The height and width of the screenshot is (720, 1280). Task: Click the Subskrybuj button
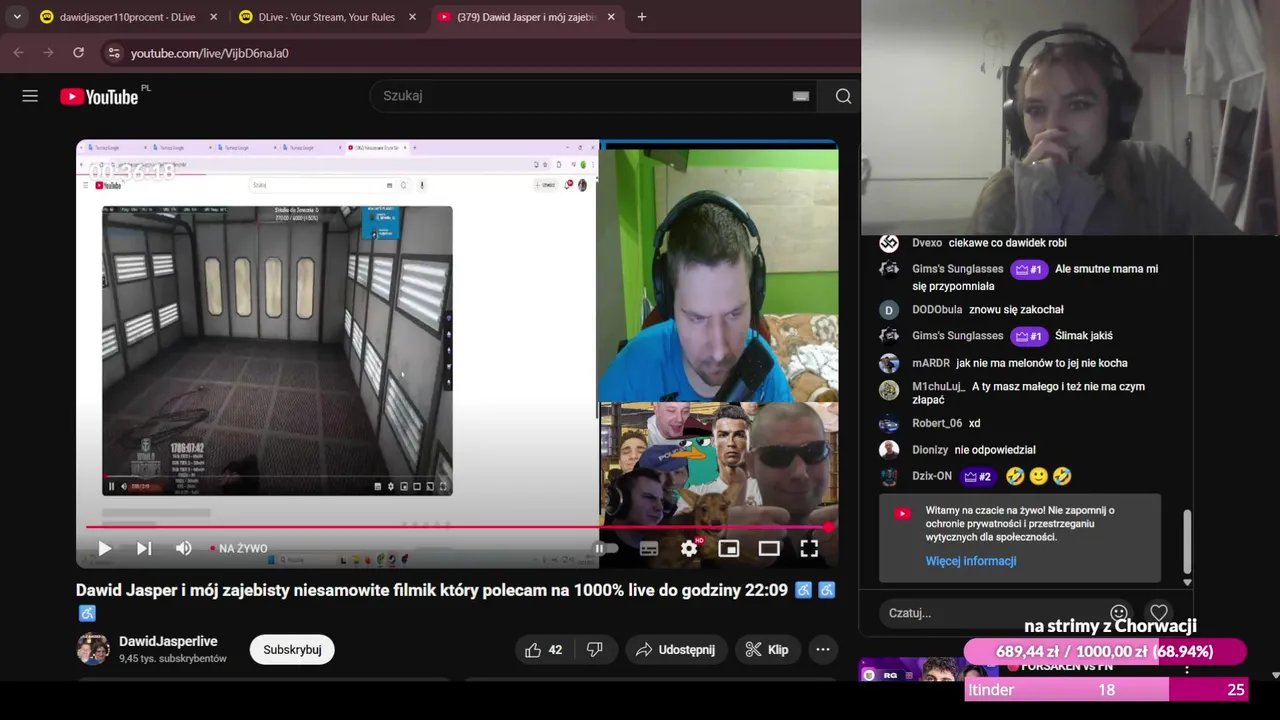point(292,650)
